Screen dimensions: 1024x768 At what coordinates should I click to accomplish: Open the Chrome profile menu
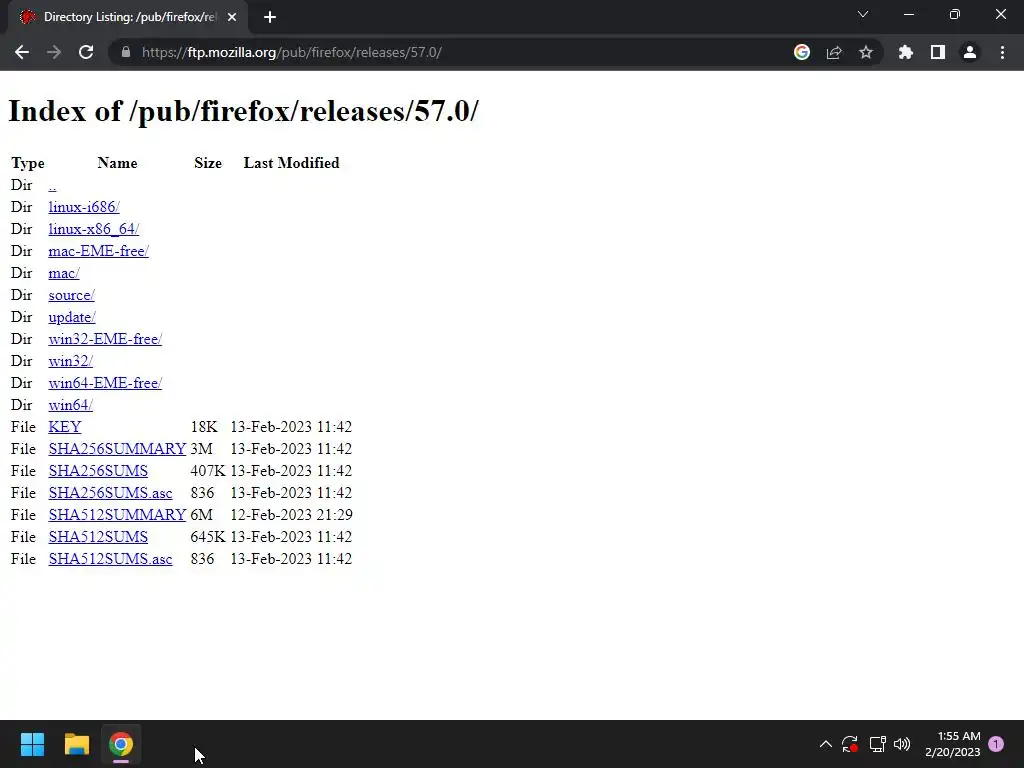click(970, 52)
